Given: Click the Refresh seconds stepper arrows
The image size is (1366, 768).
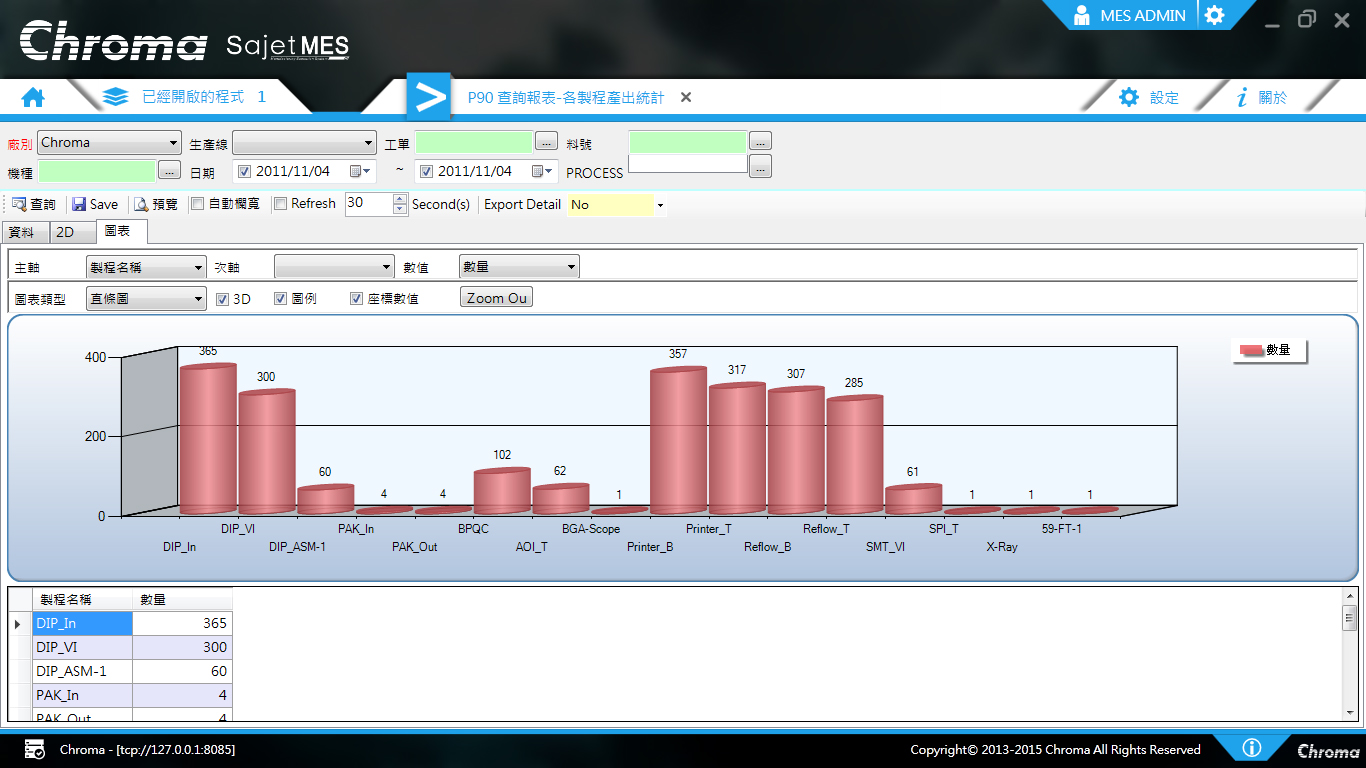Looking at the screenshot, I should click(x=401, y=204).
